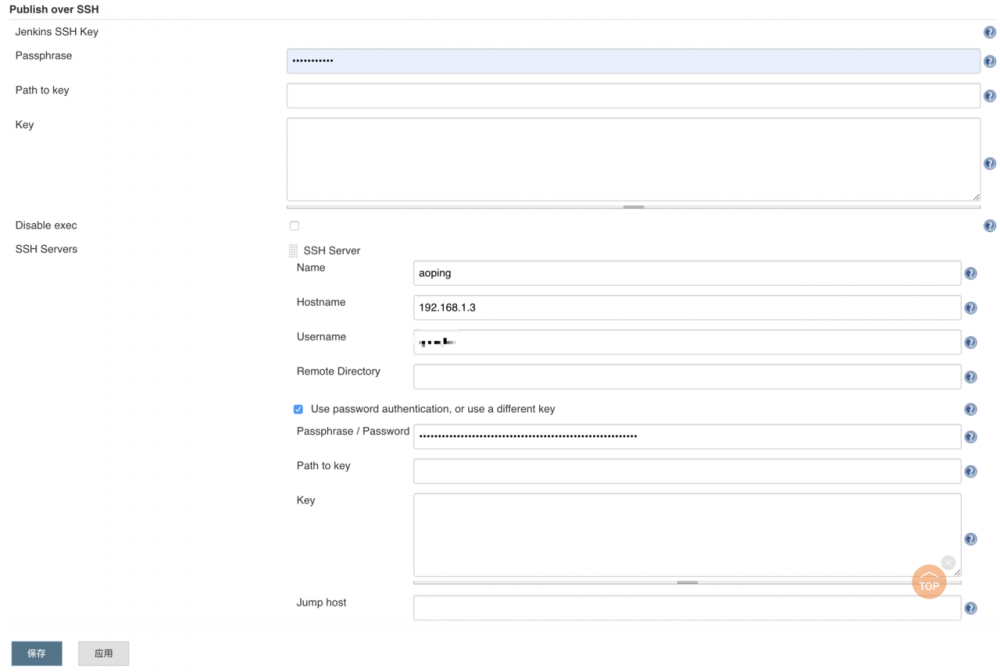1000x672 pixels.
Task: Open help icon for server Path to key
Action: (971, 471)
